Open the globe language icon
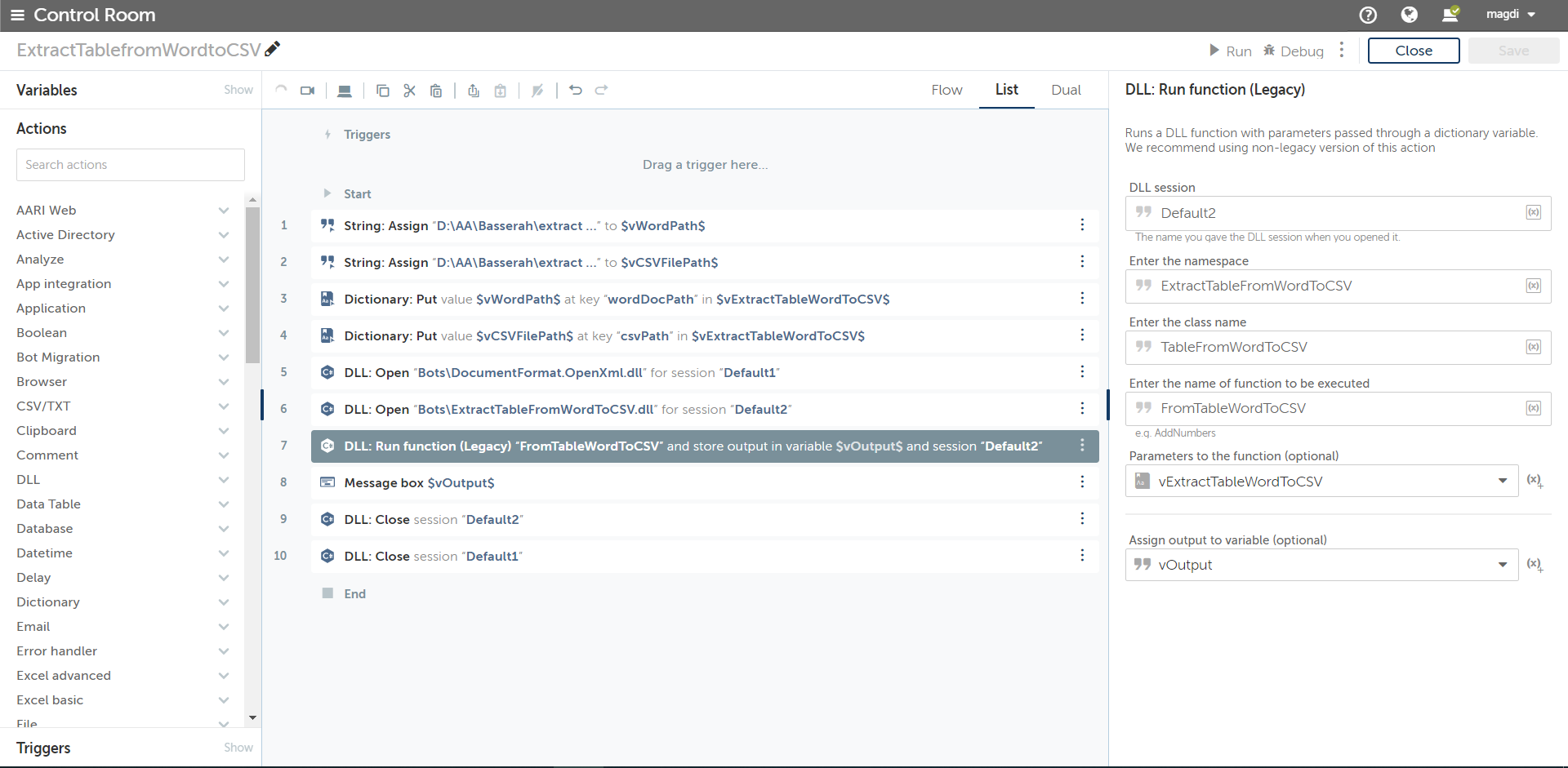Viewport: 1568px width, 768px height. tap(1409, 15)
